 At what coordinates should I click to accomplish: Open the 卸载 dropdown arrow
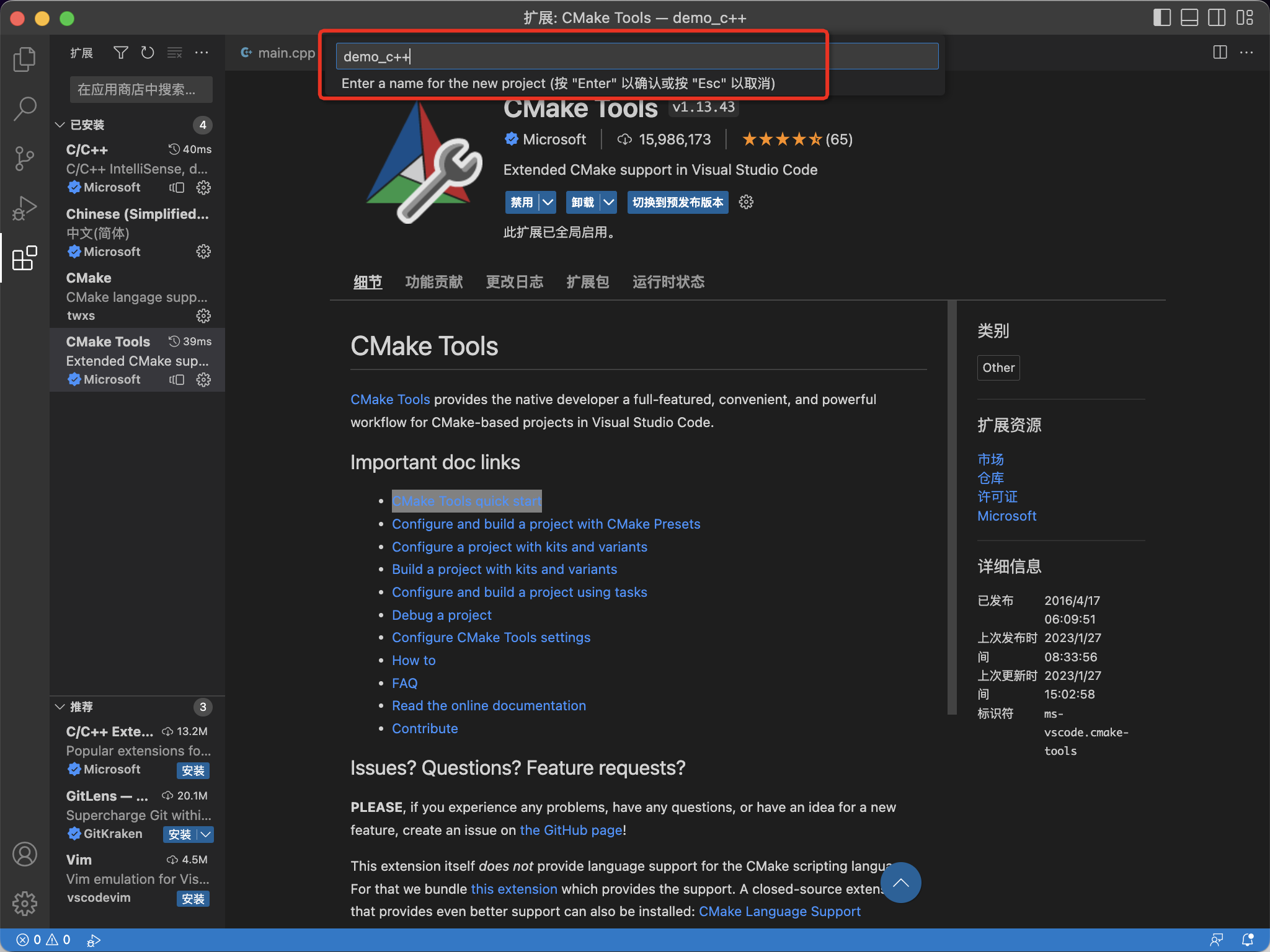tap(608, 202)
